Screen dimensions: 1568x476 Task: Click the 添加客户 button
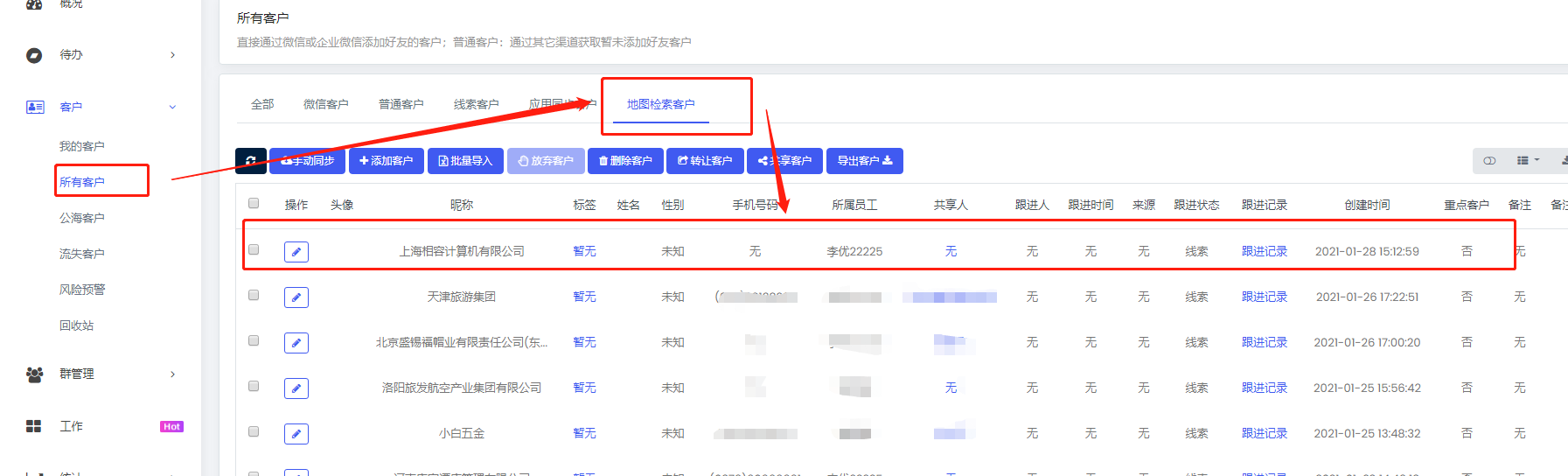[387, 161]
